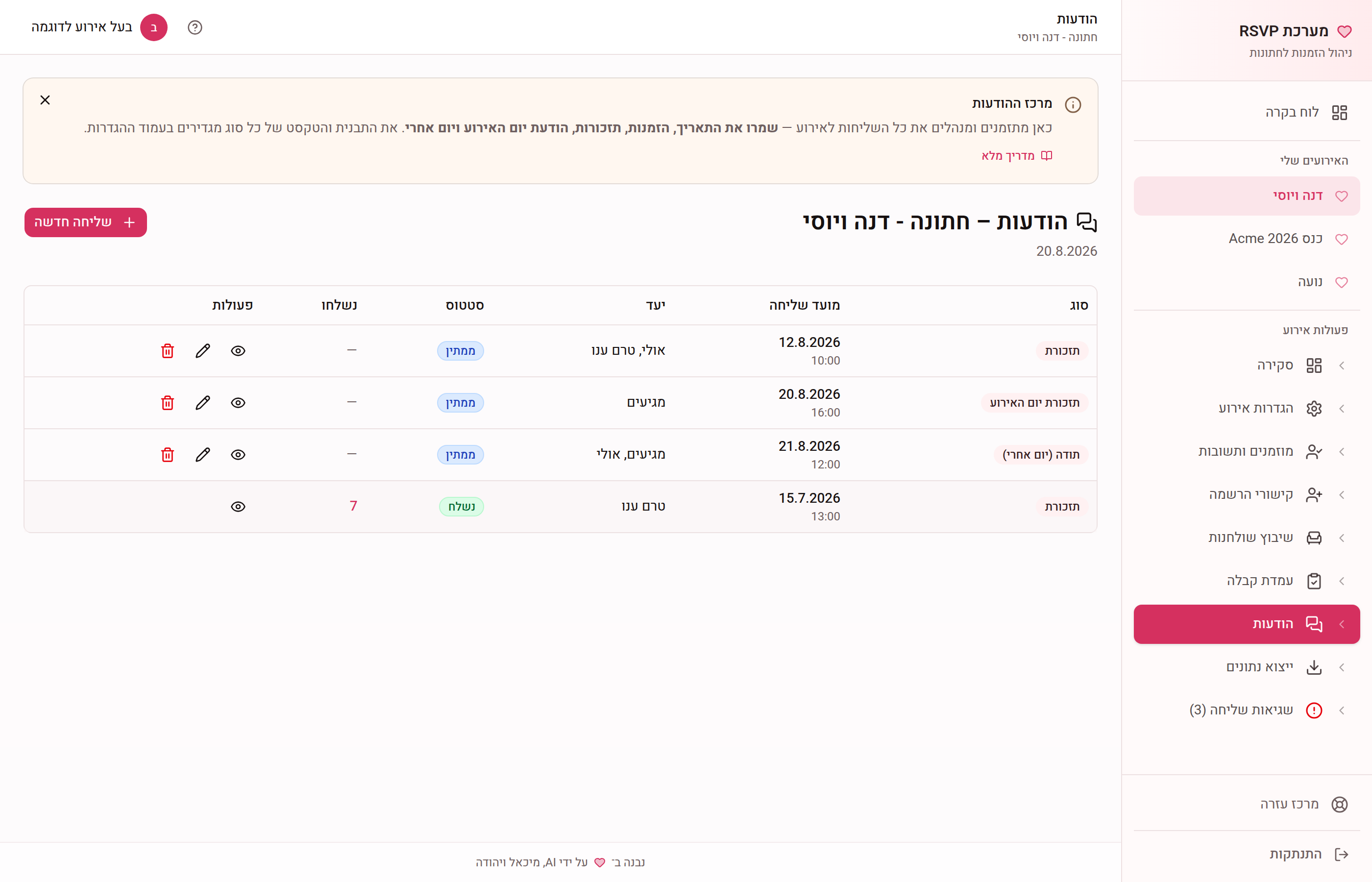Click התנתקות to log out
1372x882 pixels.
(1247, 855)
